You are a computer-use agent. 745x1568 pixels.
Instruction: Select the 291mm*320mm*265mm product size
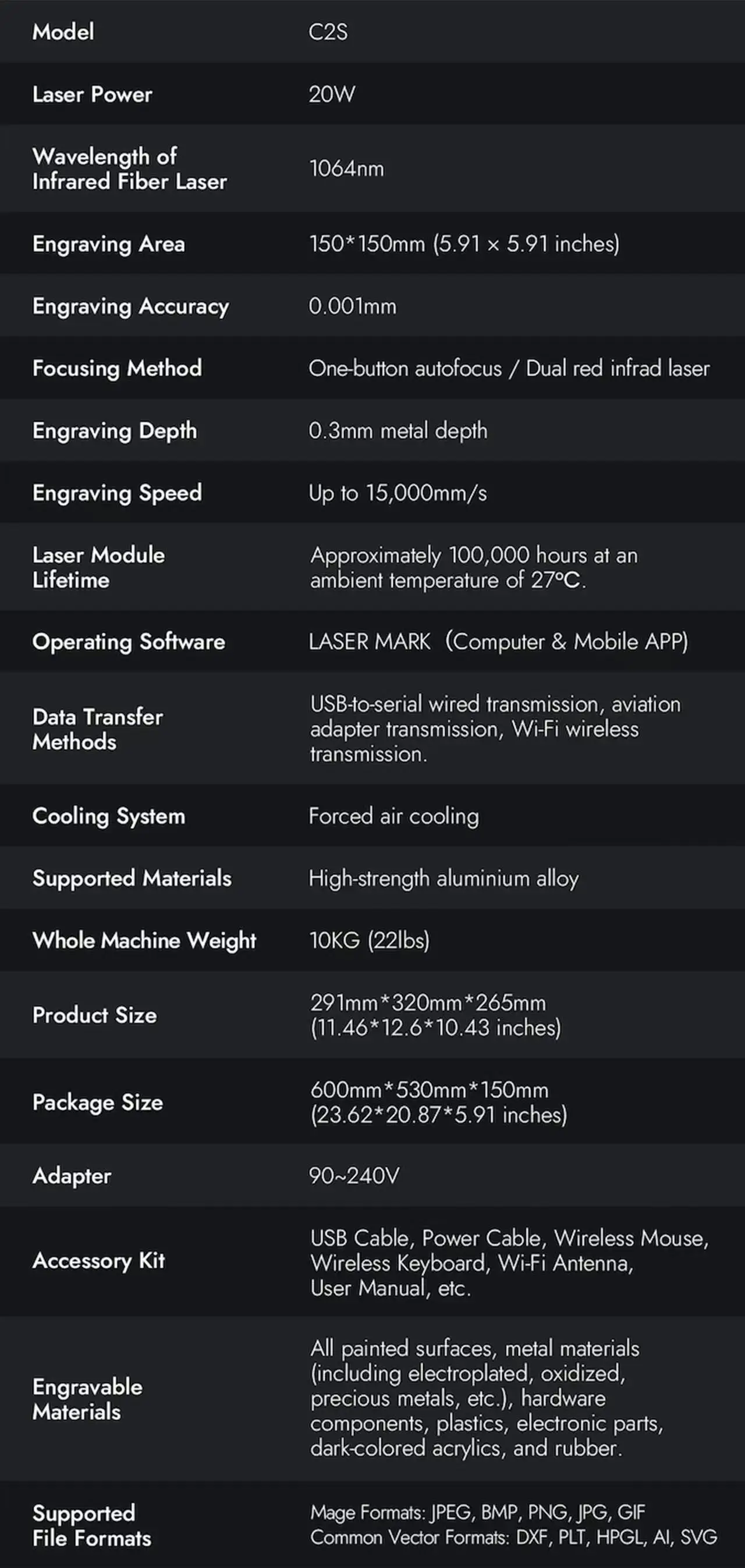(x=428, y=1002)
